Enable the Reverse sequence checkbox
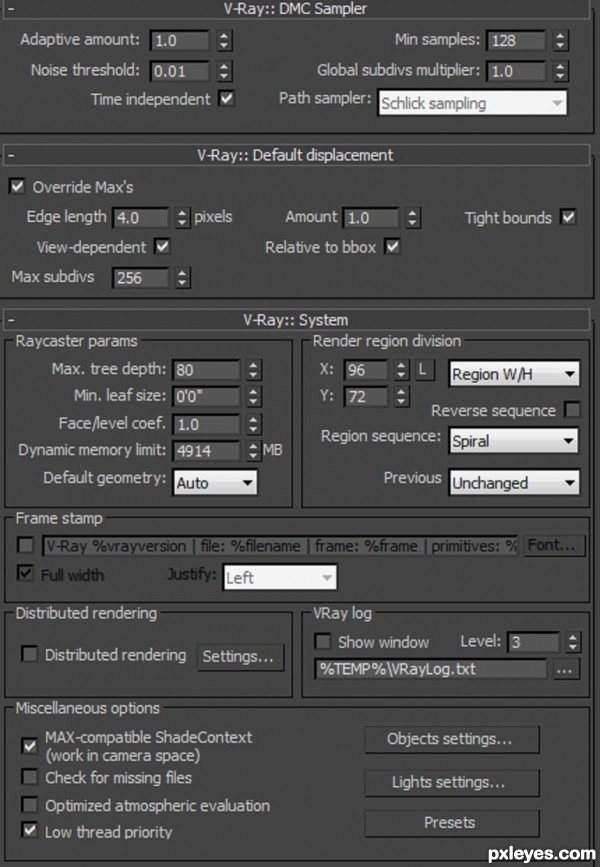This screenshot has width=600, height=867. pos(571,410)
